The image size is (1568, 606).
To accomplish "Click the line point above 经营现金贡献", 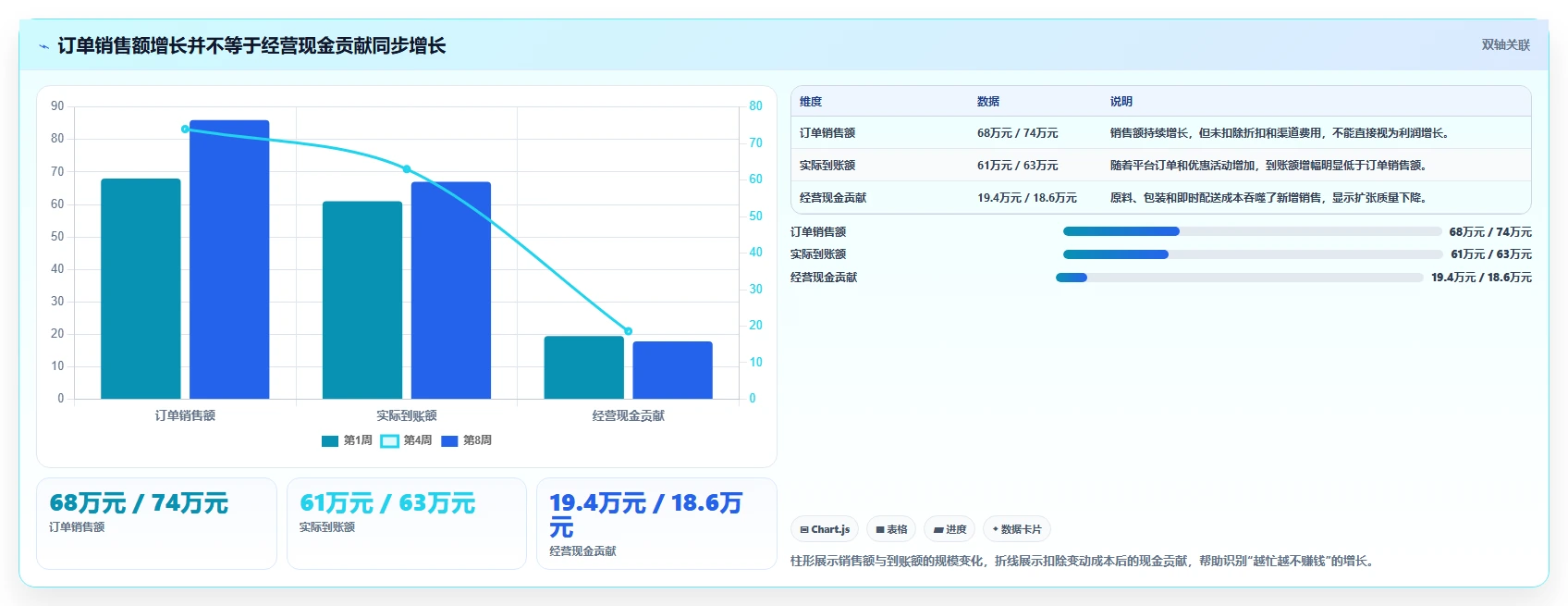I will click(x=628, y=331).
